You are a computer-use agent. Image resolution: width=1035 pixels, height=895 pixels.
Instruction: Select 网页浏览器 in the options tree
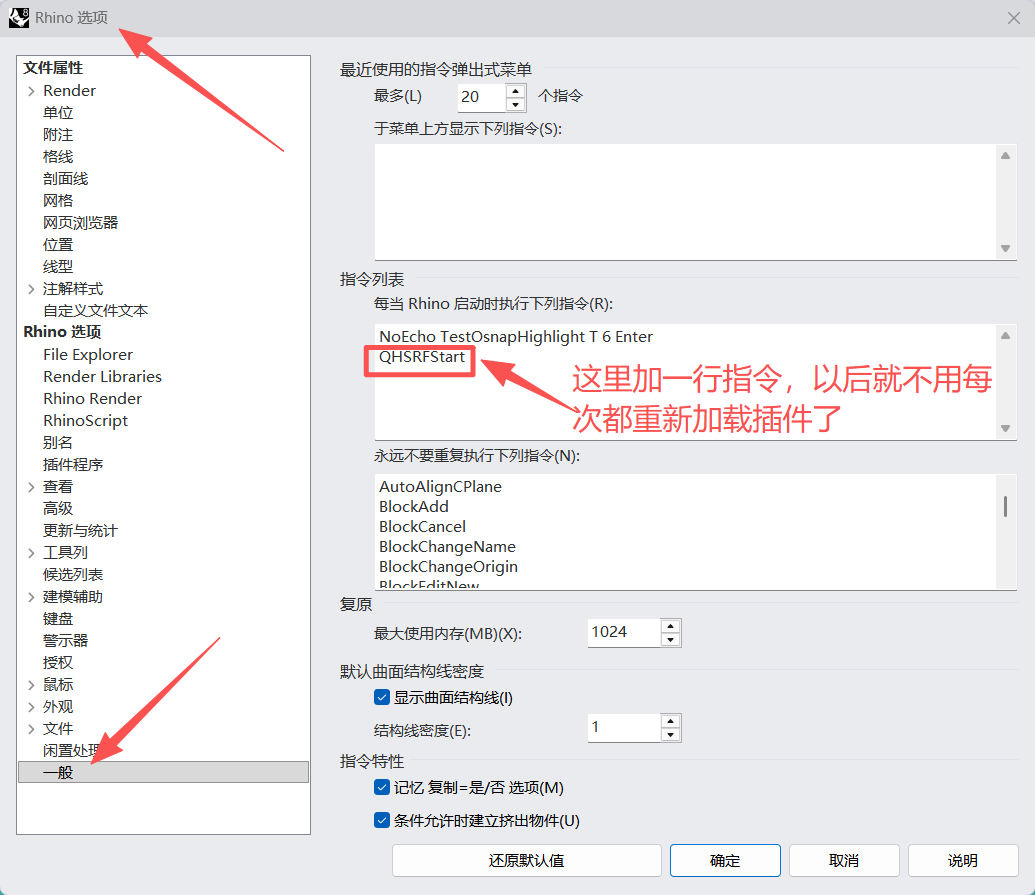(x=81, y=223)
